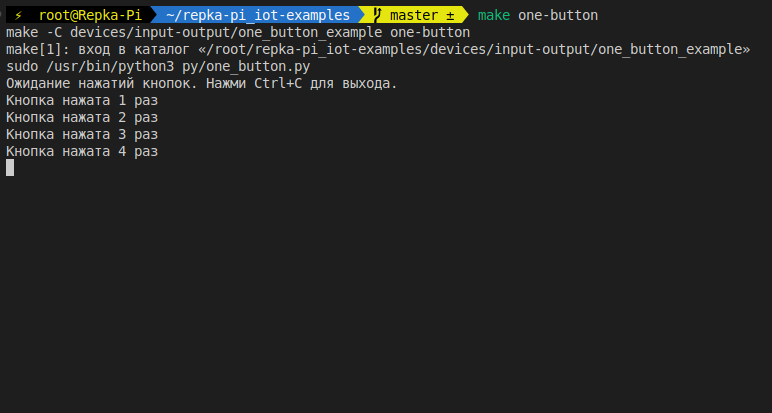The height and width of the screenshot is (413, 772).
Task: Click the make[1]: вход в каталог text
Action: click(x=97, y=49)
